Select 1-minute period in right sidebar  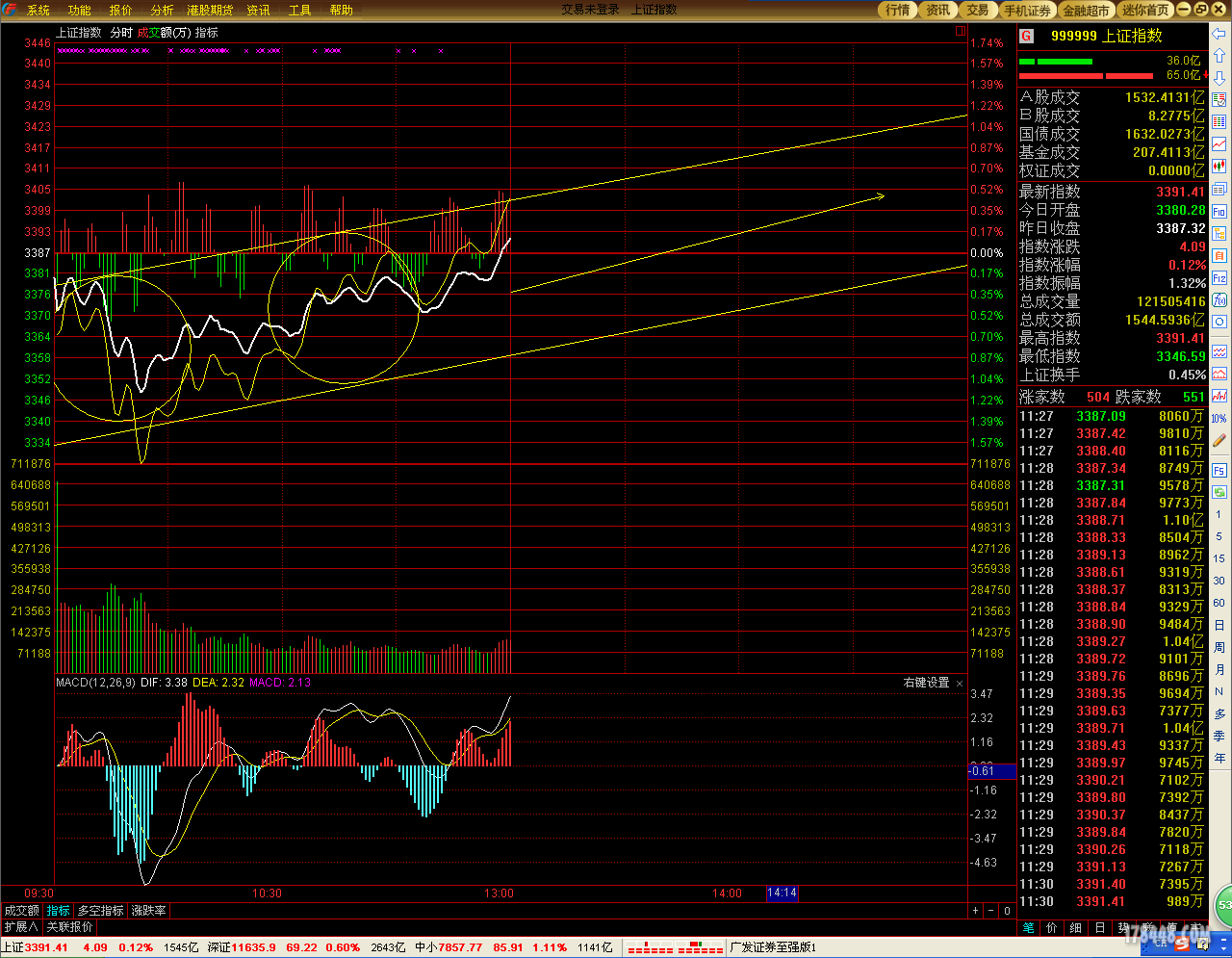click(x=1219, y=515)
